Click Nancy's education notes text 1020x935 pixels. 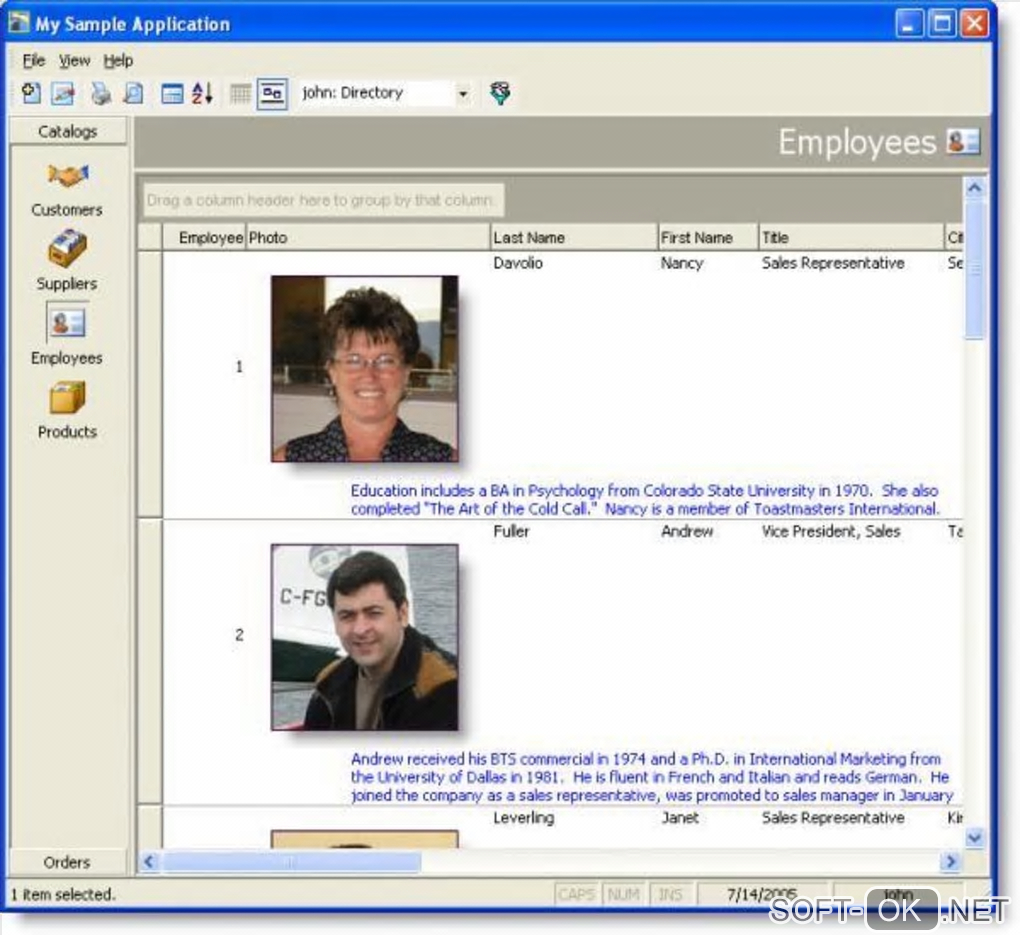(645, 500)
